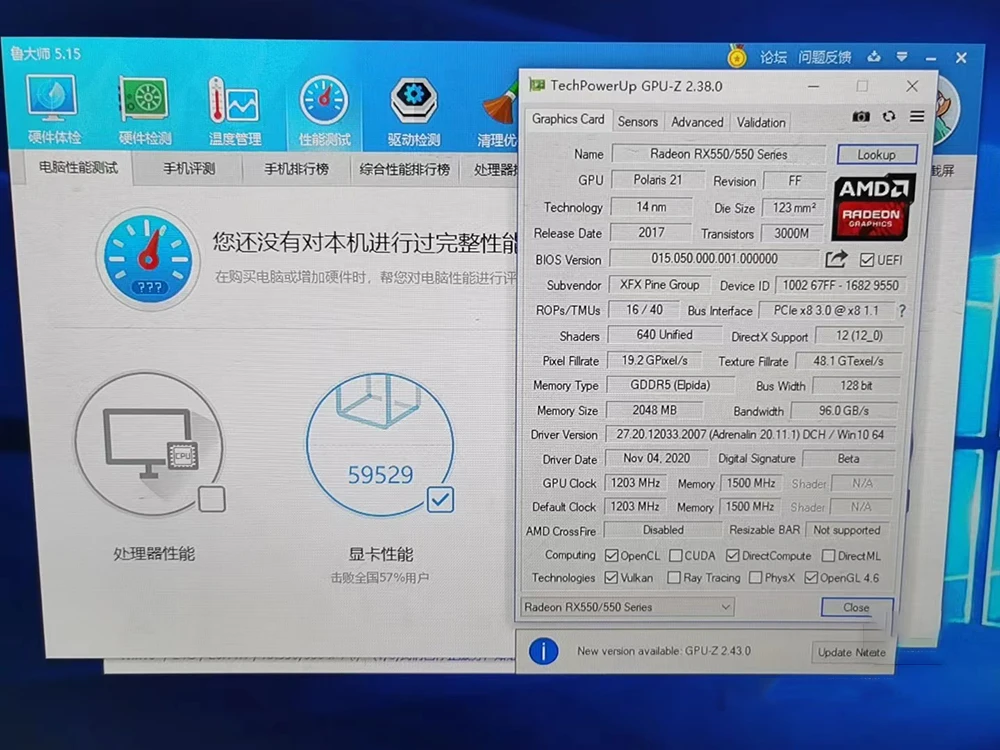Click the speedometer gauge icon with ???

(x=148, y=260)
